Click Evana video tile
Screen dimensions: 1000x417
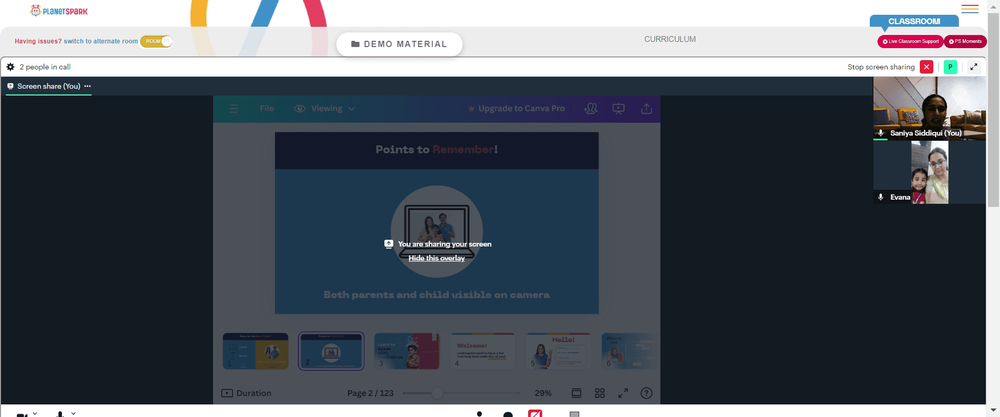(x=929, y=172)
